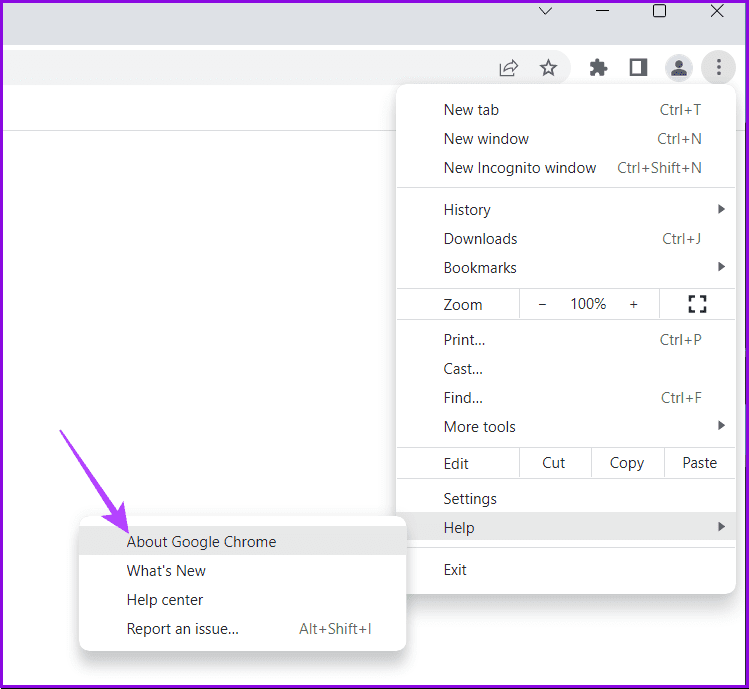The width and height of the screenshot is (749, 689).
Task: Select Exit from the menu
Action: [570, 570]
